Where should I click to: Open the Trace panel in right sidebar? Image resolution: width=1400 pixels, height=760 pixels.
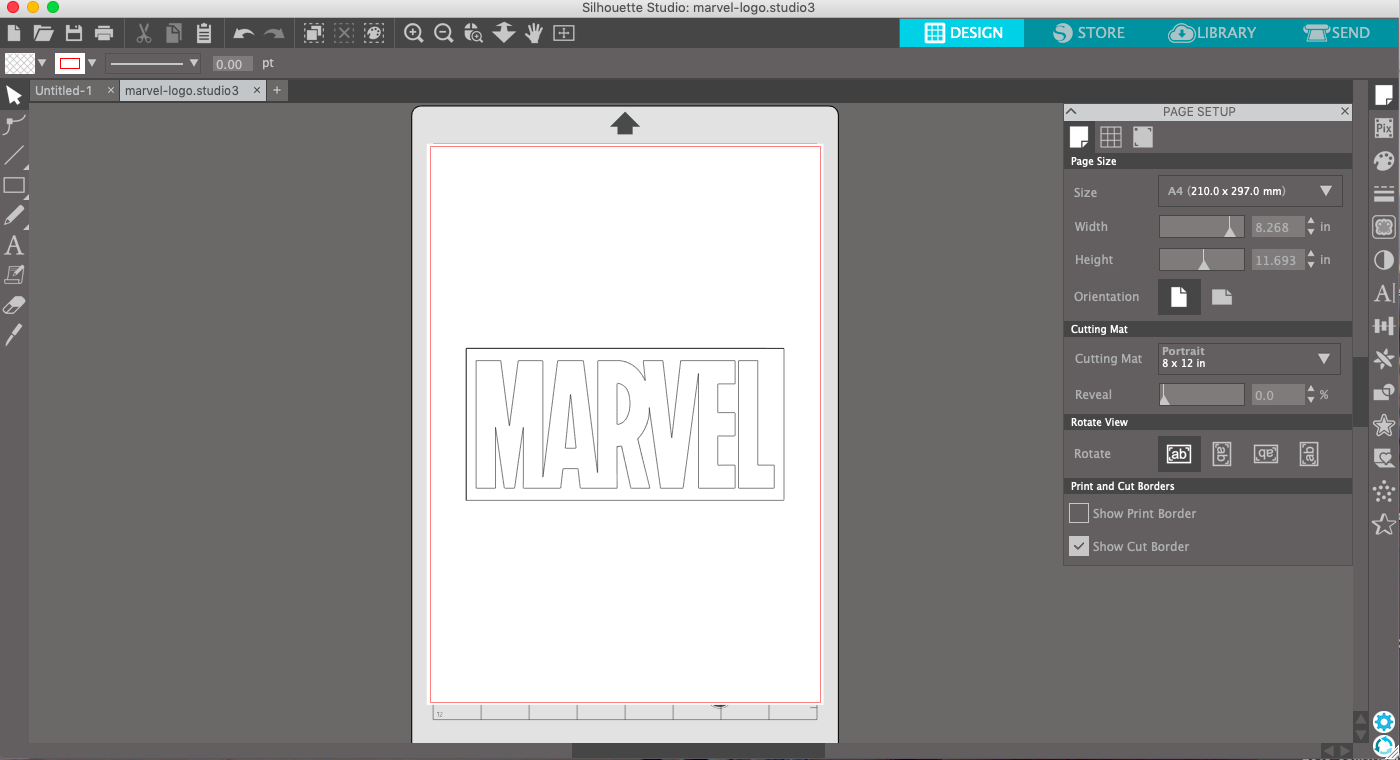tap(1384, 227)
